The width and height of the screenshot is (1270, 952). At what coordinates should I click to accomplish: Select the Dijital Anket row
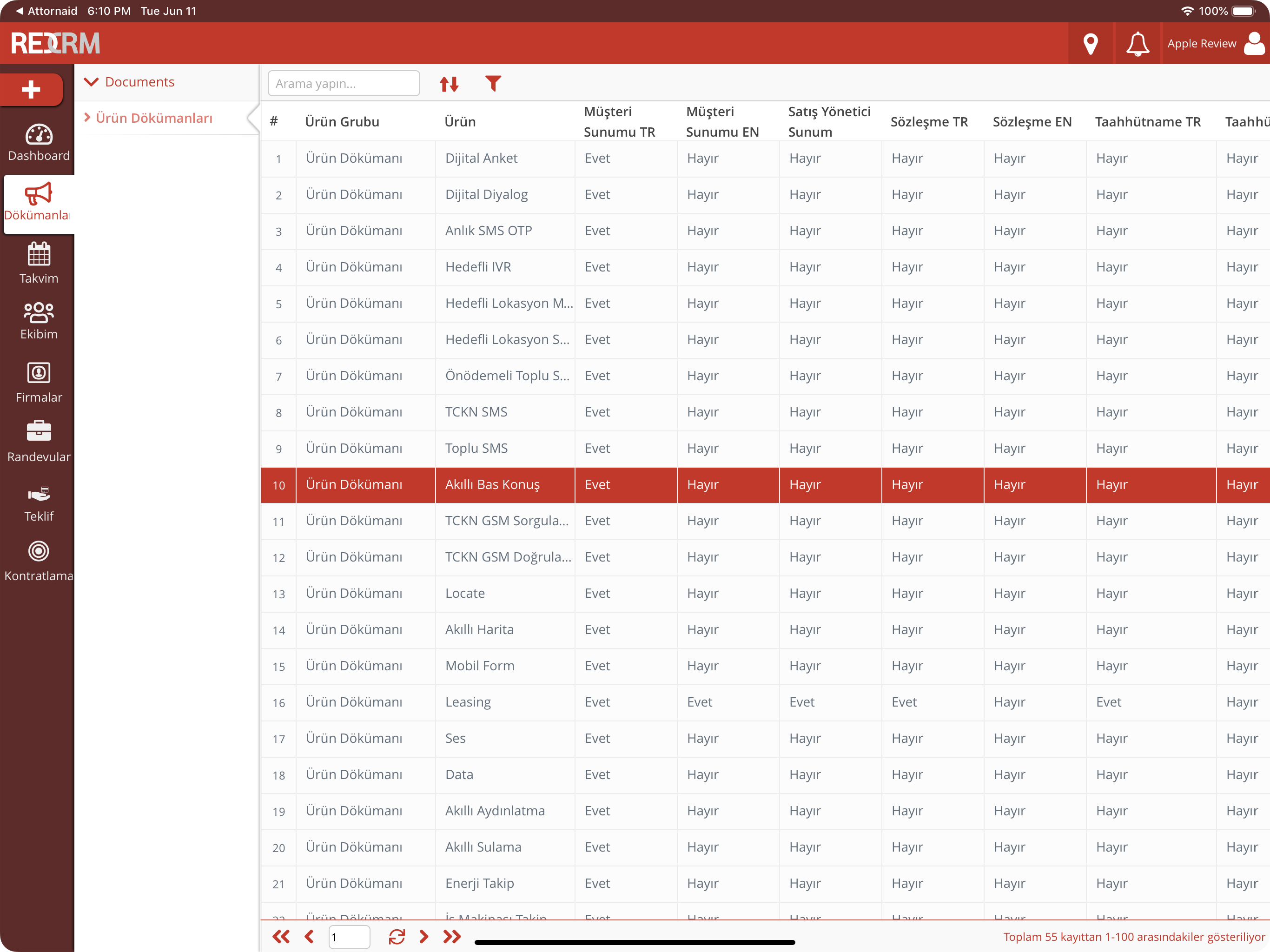click(x=765, y=159)
